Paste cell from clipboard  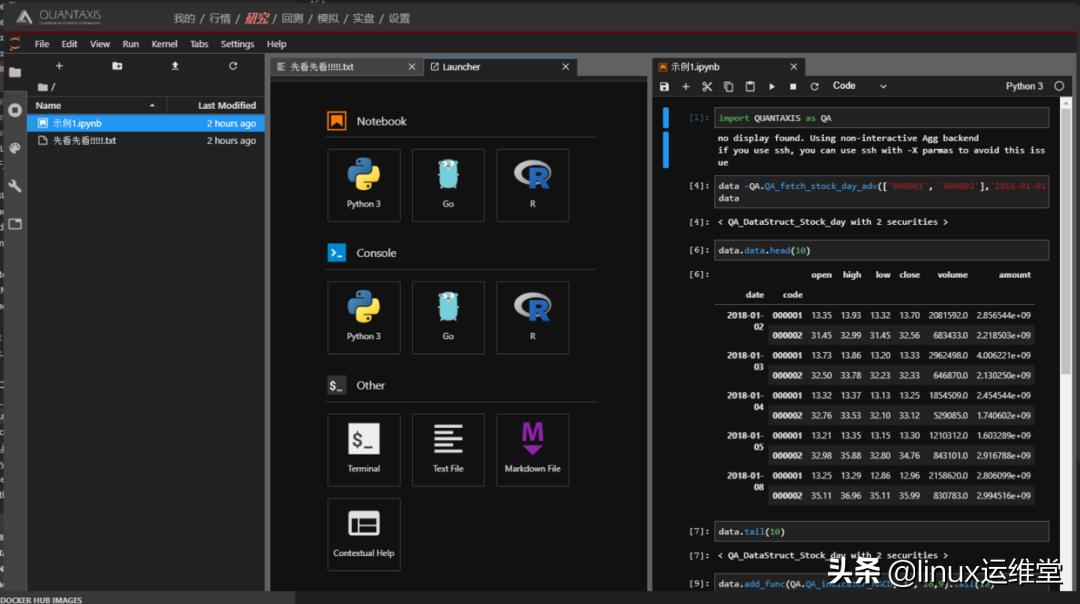750,86
